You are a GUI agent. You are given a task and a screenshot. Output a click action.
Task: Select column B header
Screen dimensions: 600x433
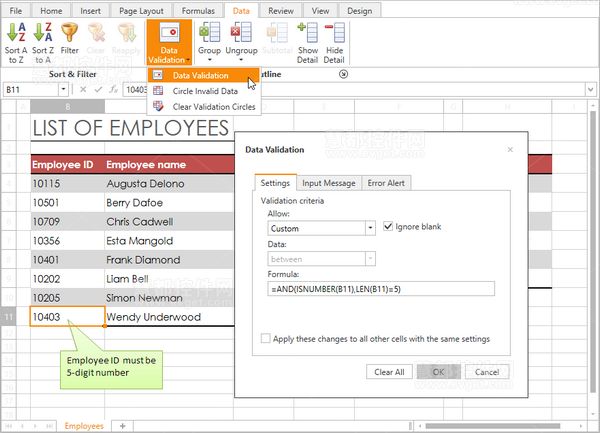(68, 106)
